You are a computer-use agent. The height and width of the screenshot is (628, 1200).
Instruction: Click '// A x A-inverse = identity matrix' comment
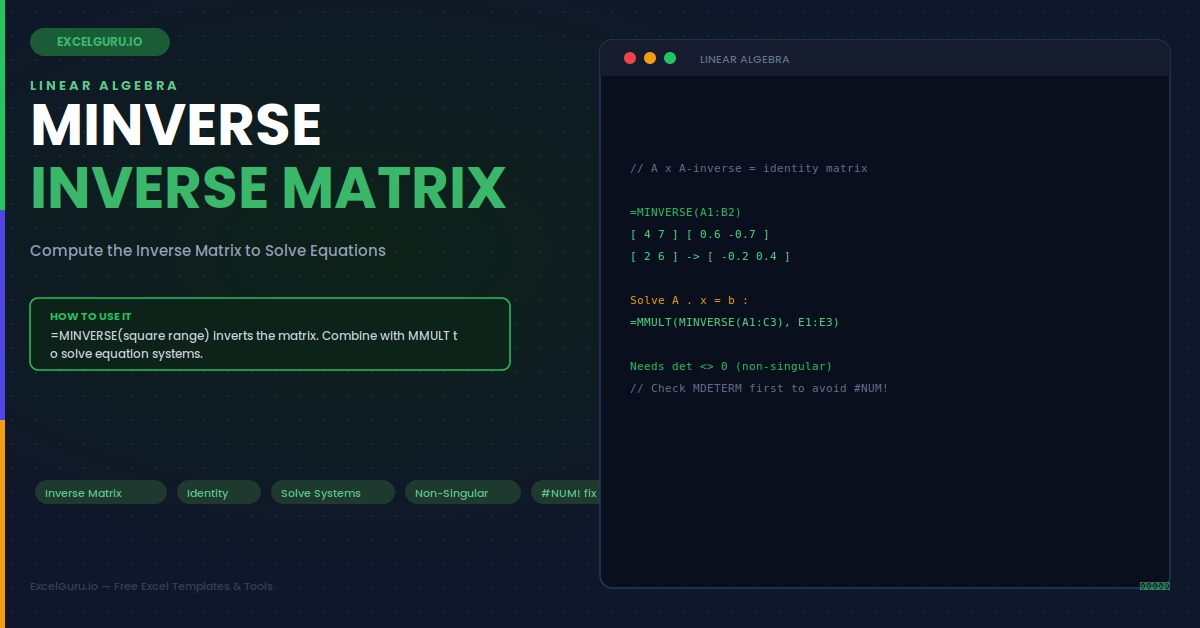pos(749,168)
